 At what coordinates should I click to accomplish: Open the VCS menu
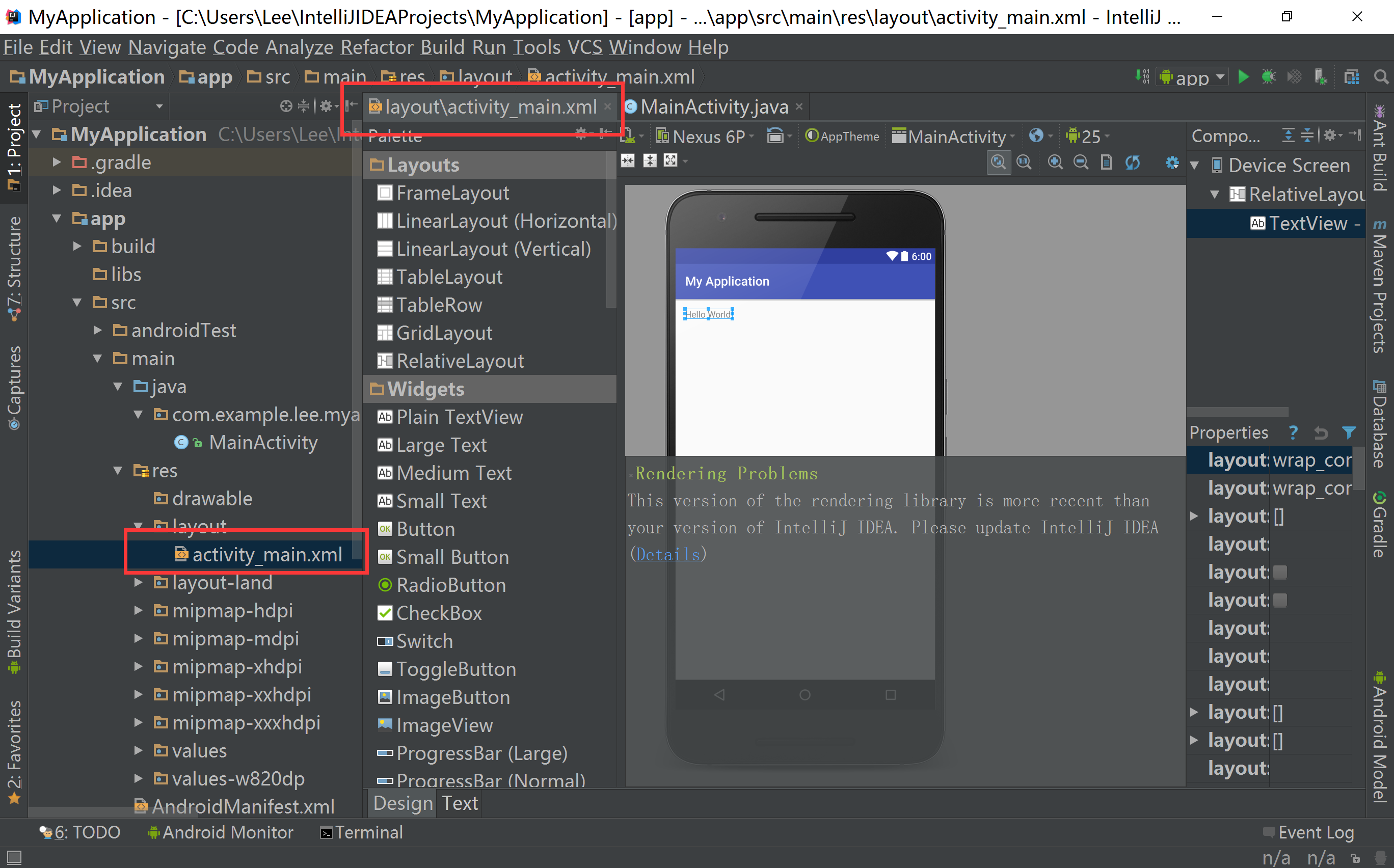pos(584,47)
